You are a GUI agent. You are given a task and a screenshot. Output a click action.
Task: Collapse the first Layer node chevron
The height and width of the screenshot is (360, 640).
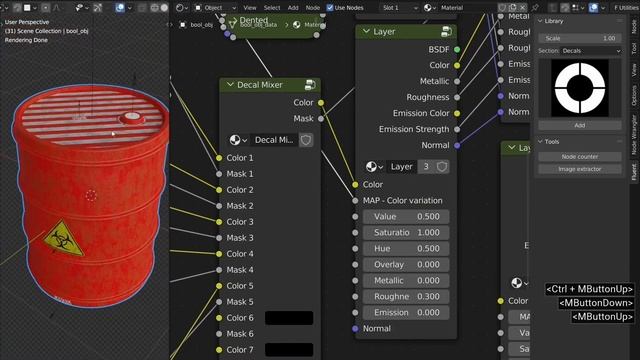click(366, 31)
